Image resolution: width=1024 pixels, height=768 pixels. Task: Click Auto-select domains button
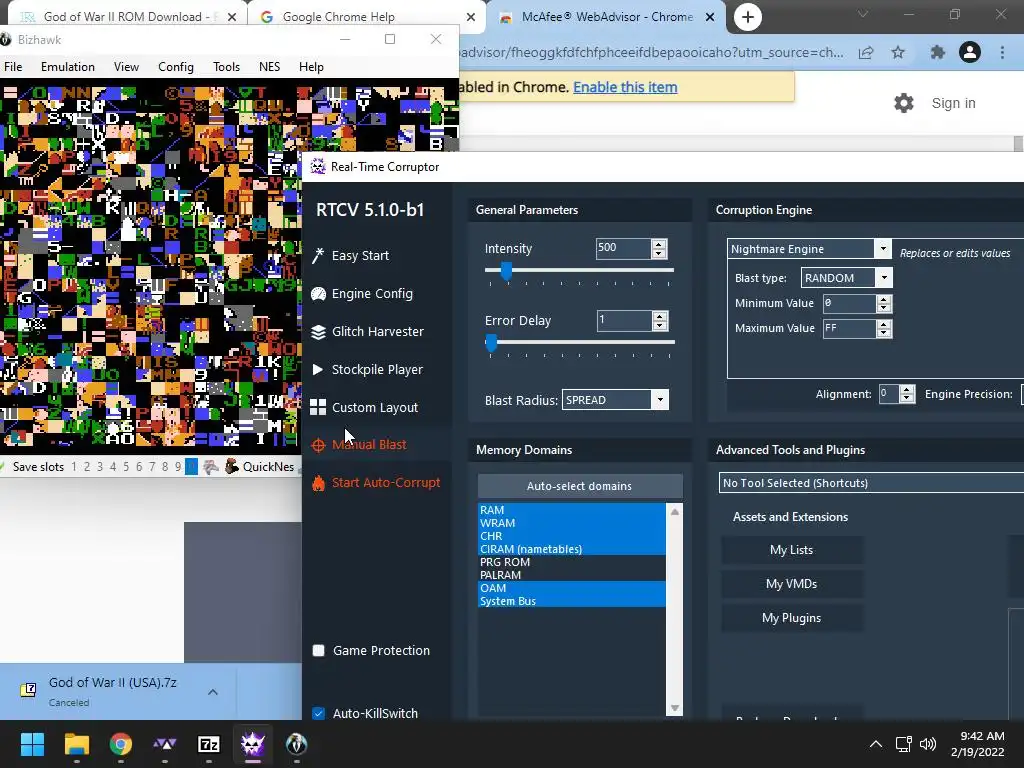(579, 486)
